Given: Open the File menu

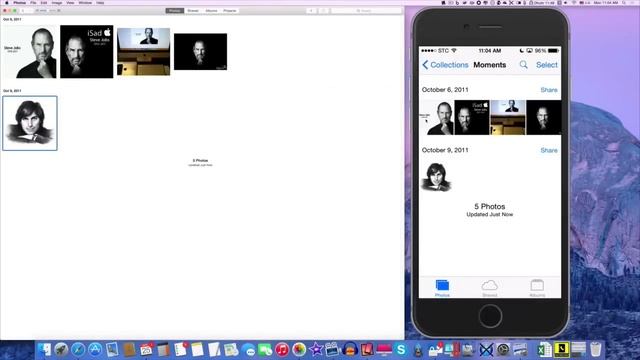Looking at the screenshot, I should [x=33, y=3].
